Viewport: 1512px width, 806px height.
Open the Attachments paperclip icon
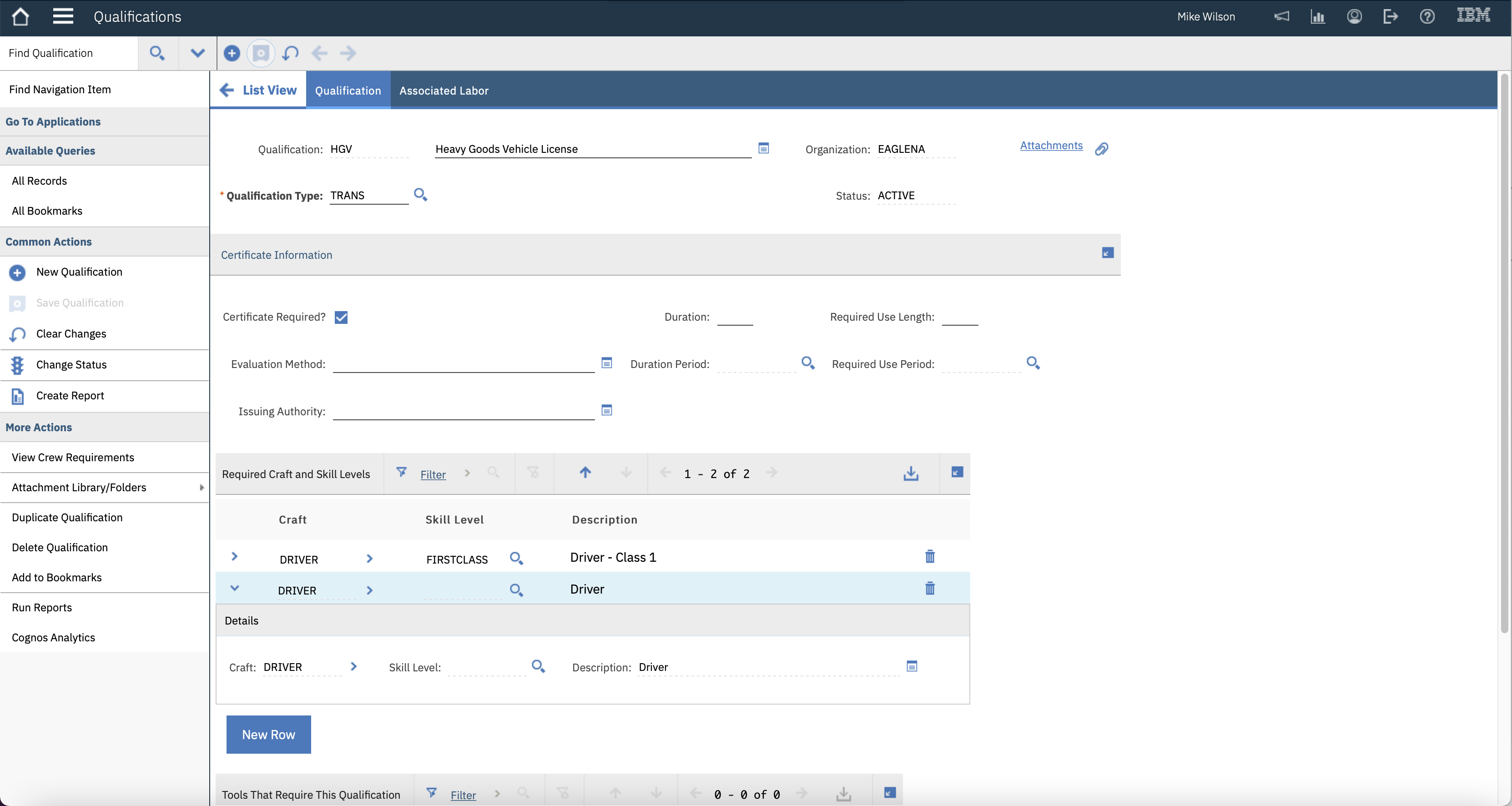pyautogui.click(x=1101, y=149)
